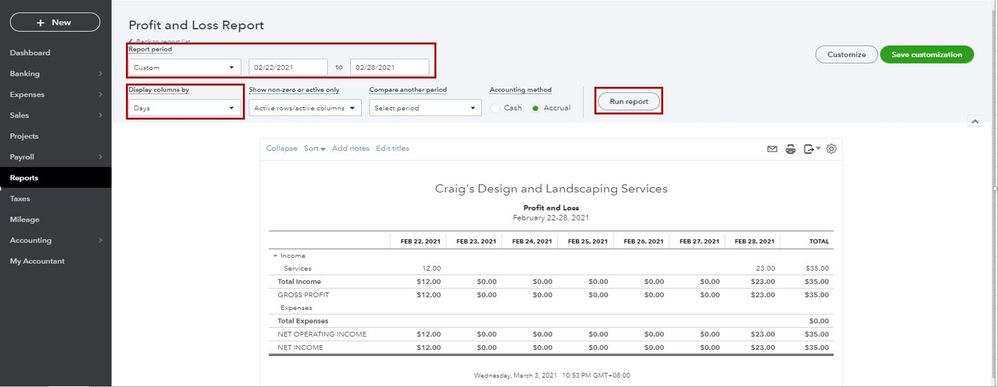The width and height of the screenshot is (998, 387).
Task: Click the end date field 02/28/2021
Action: (390, 67)
